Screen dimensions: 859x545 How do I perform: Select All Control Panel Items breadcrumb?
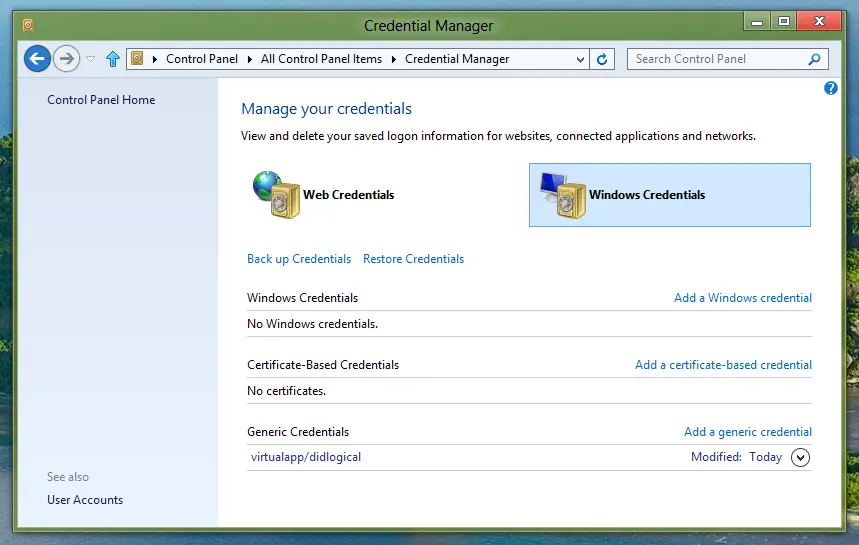click(x=321, y=59)
